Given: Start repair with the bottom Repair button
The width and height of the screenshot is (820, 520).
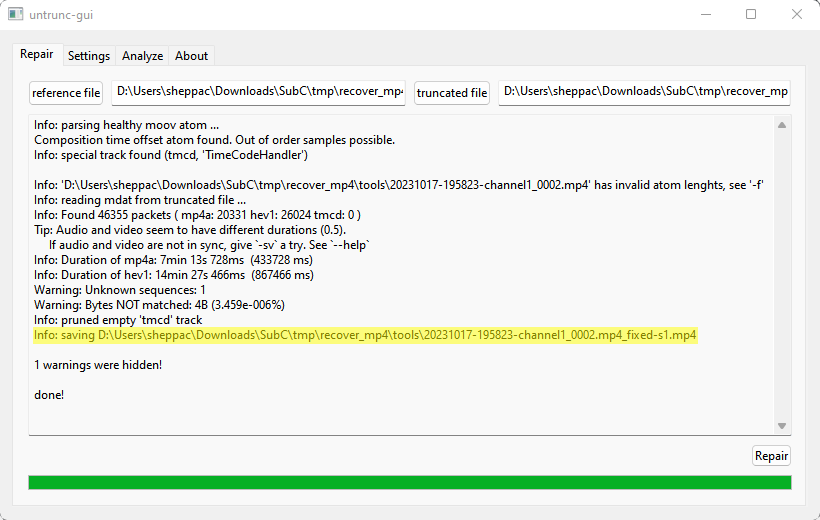Looking at the screenshot, I should pyautogui.click(x=771, y=456).
